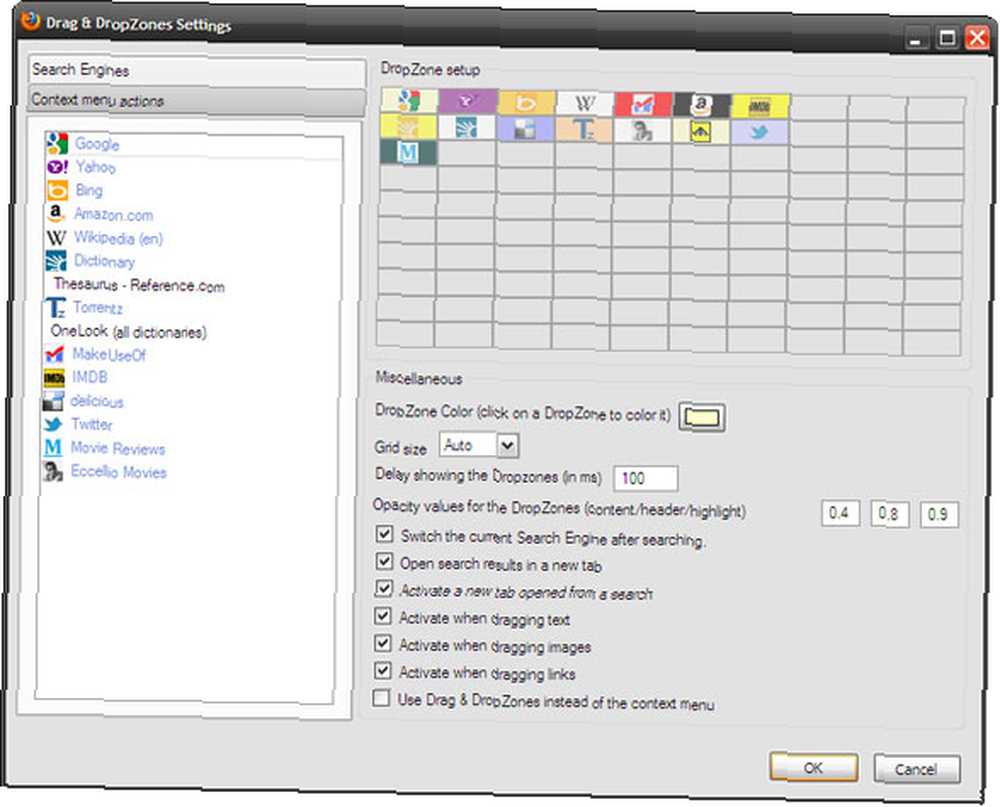Screen dimensions: 1000x807
Task: Select the Yahoo list entry text
Action: [x=96, y=167]
